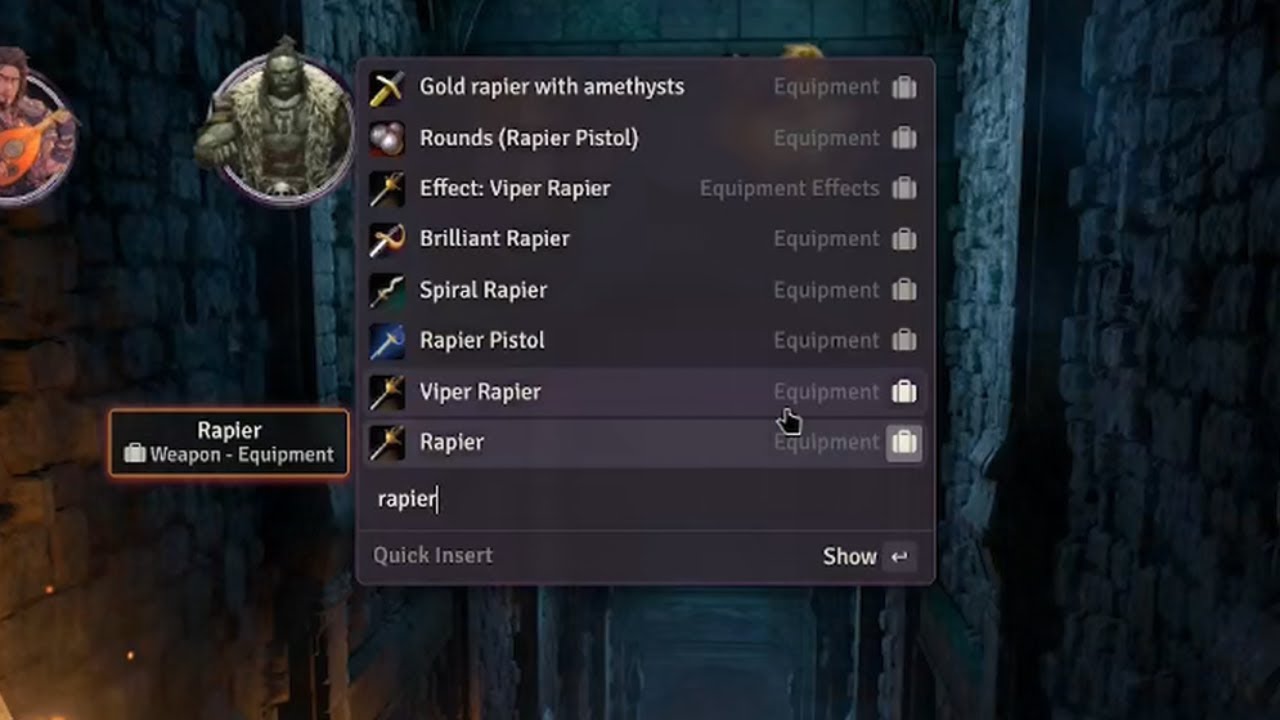The image size is (1280, 720).
Task: Click the Rounds (Rapier Pistol) ammo icon
Action: pyautogui.click(x=386, y=138)
